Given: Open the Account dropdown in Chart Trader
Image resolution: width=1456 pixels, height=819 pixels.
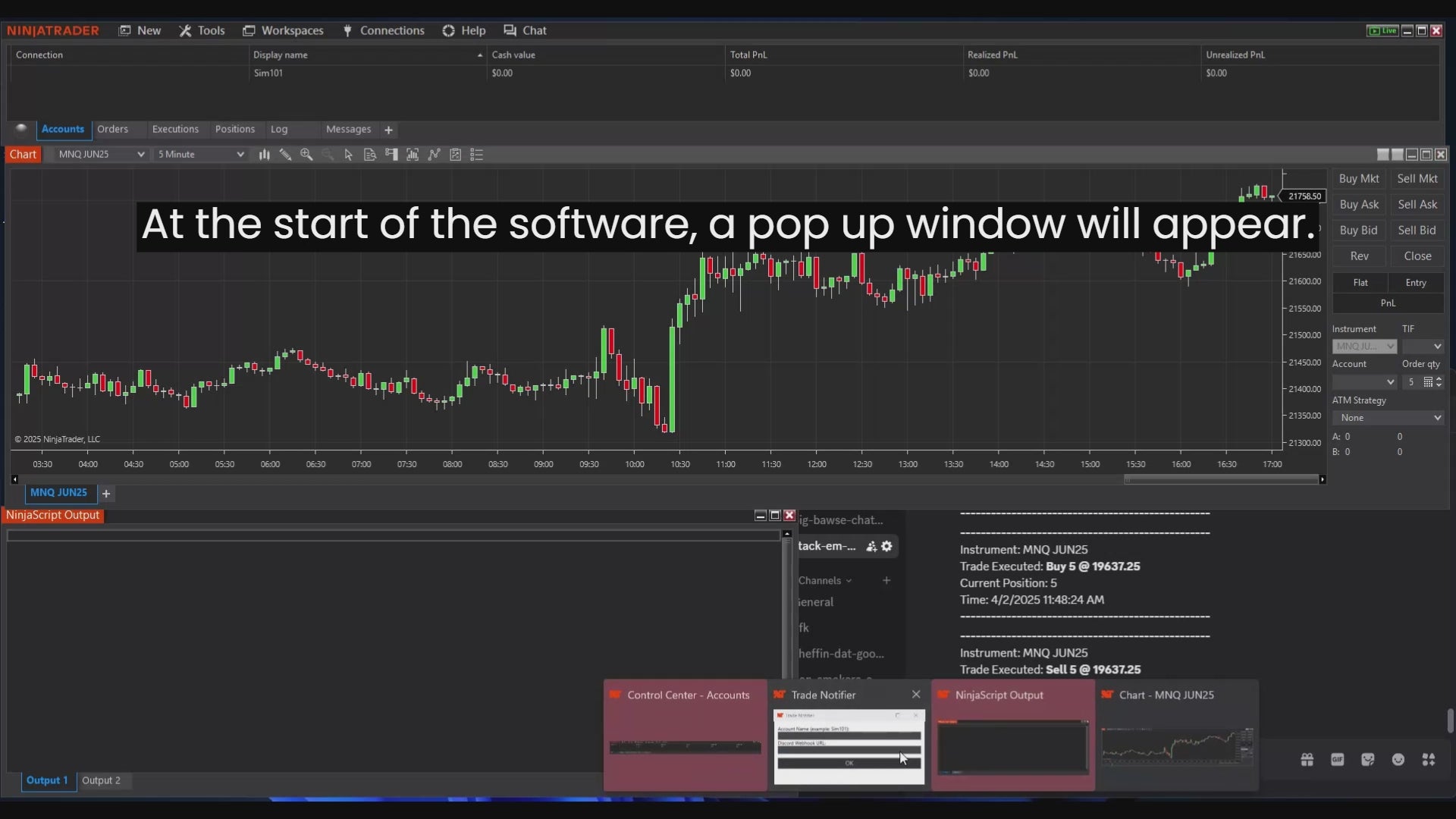Looking at the screenshot, I should [x=1363, y=382].
